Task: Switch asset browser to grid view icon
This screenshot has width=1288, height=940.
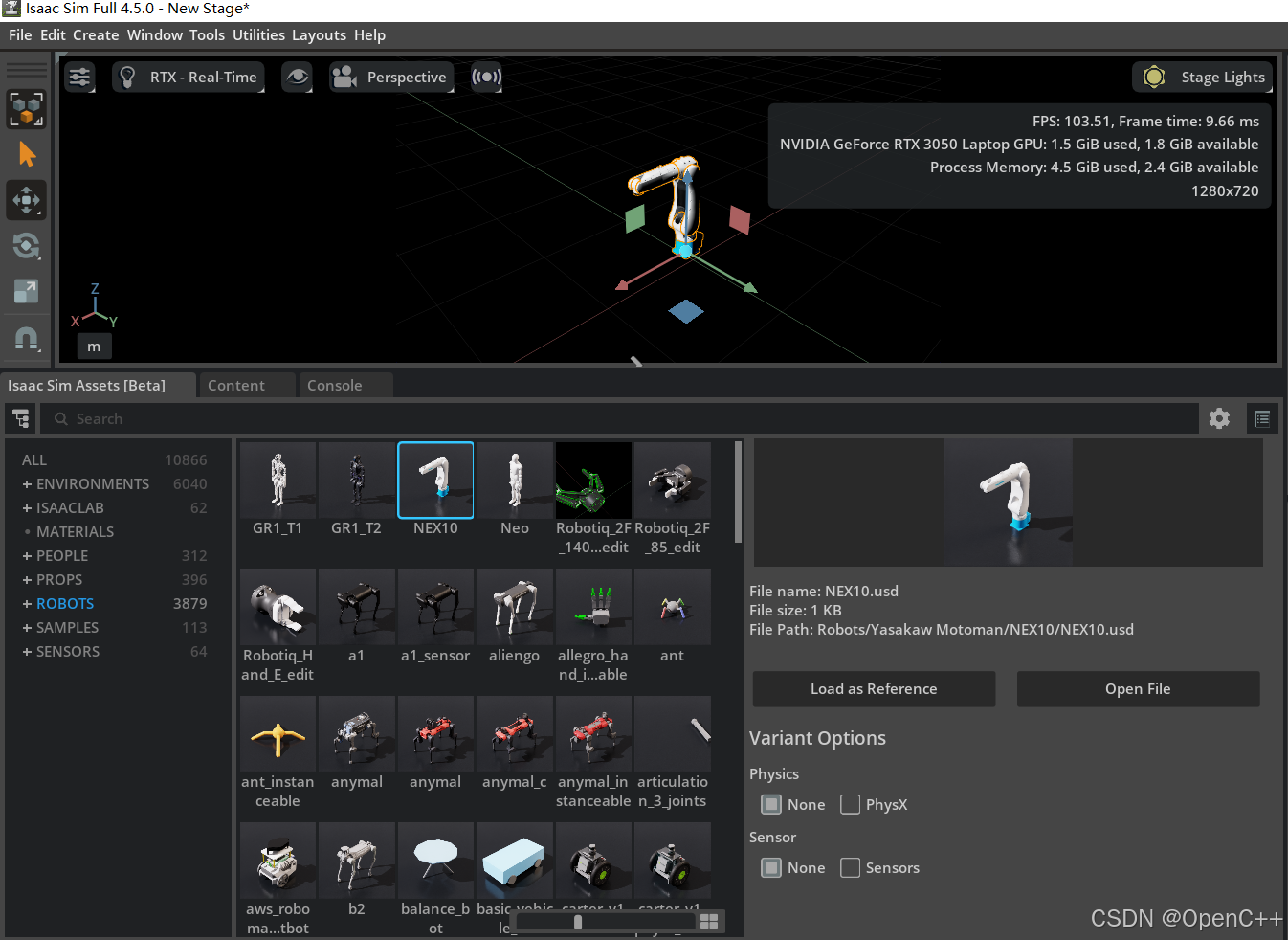Action: pos(709,921)
